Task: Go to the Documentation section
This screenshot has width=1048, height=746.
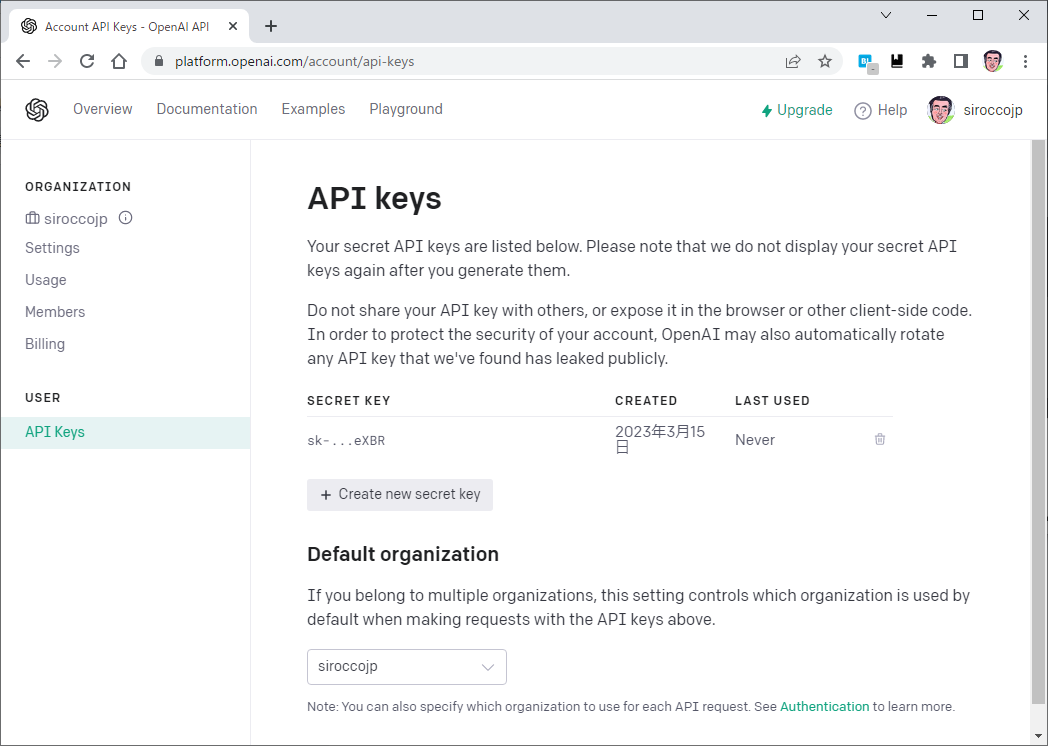Action: (207, 109)
